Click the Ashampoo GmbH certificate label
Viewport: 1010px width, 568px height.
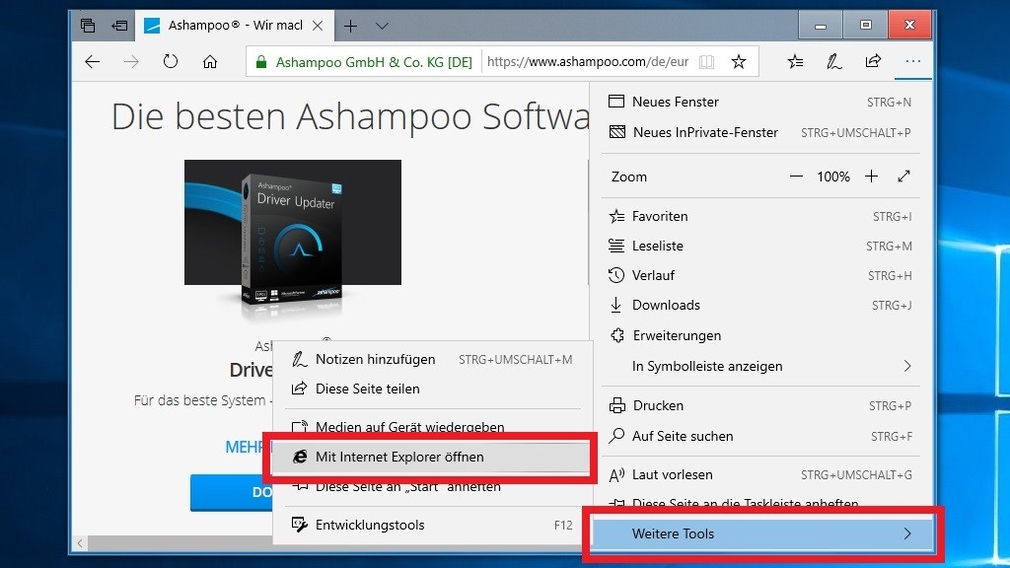tap(374, 62)
